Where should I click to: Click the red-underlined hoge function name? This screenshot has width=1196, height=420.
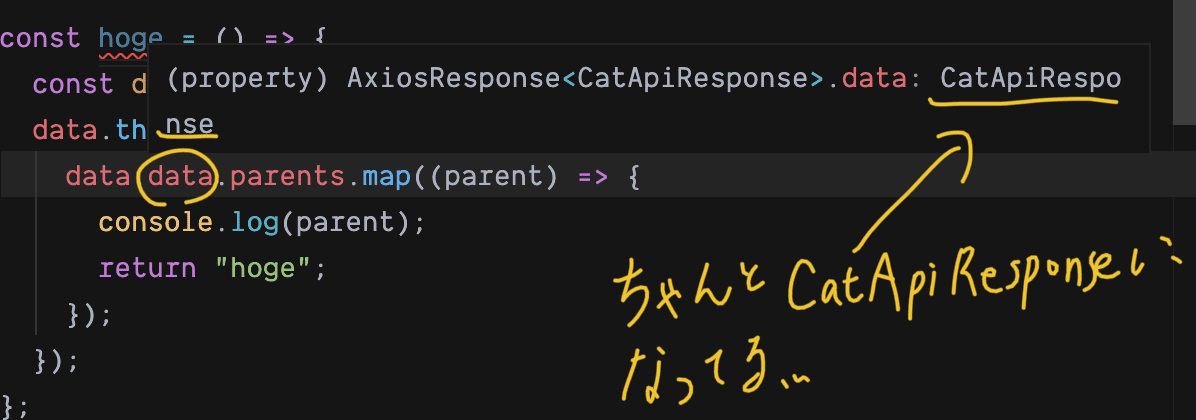tap(130, 39)
